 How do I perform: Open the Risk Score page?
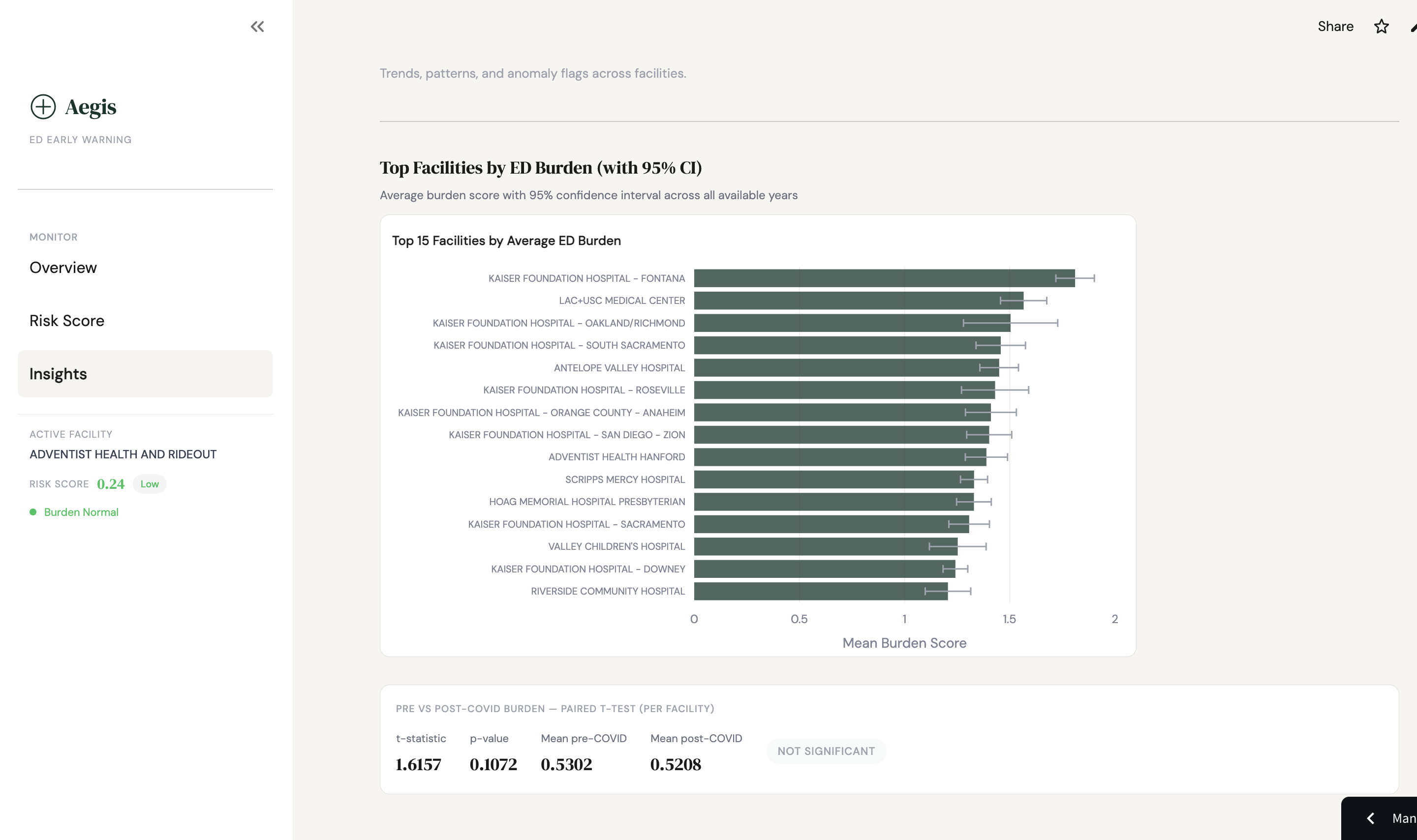click(67, 321)
